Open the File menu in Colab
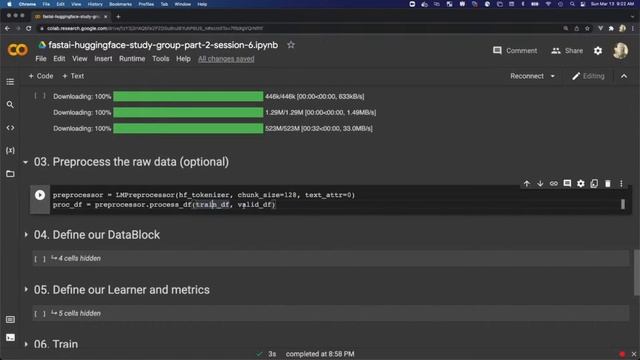 [41, 59]
